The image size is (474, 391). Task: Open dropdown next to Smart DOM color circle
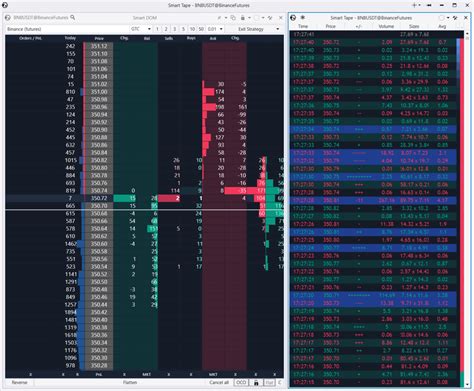[263, 18]
